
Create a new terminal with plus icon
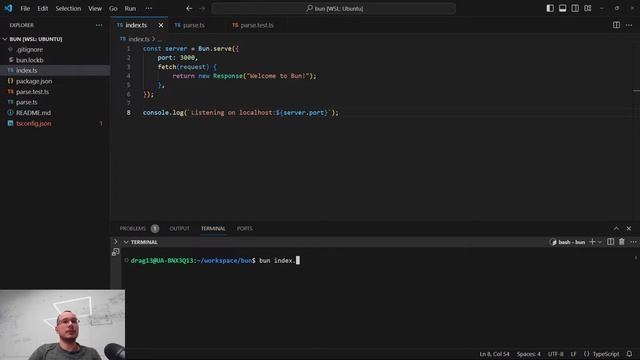tap(592, 242)
